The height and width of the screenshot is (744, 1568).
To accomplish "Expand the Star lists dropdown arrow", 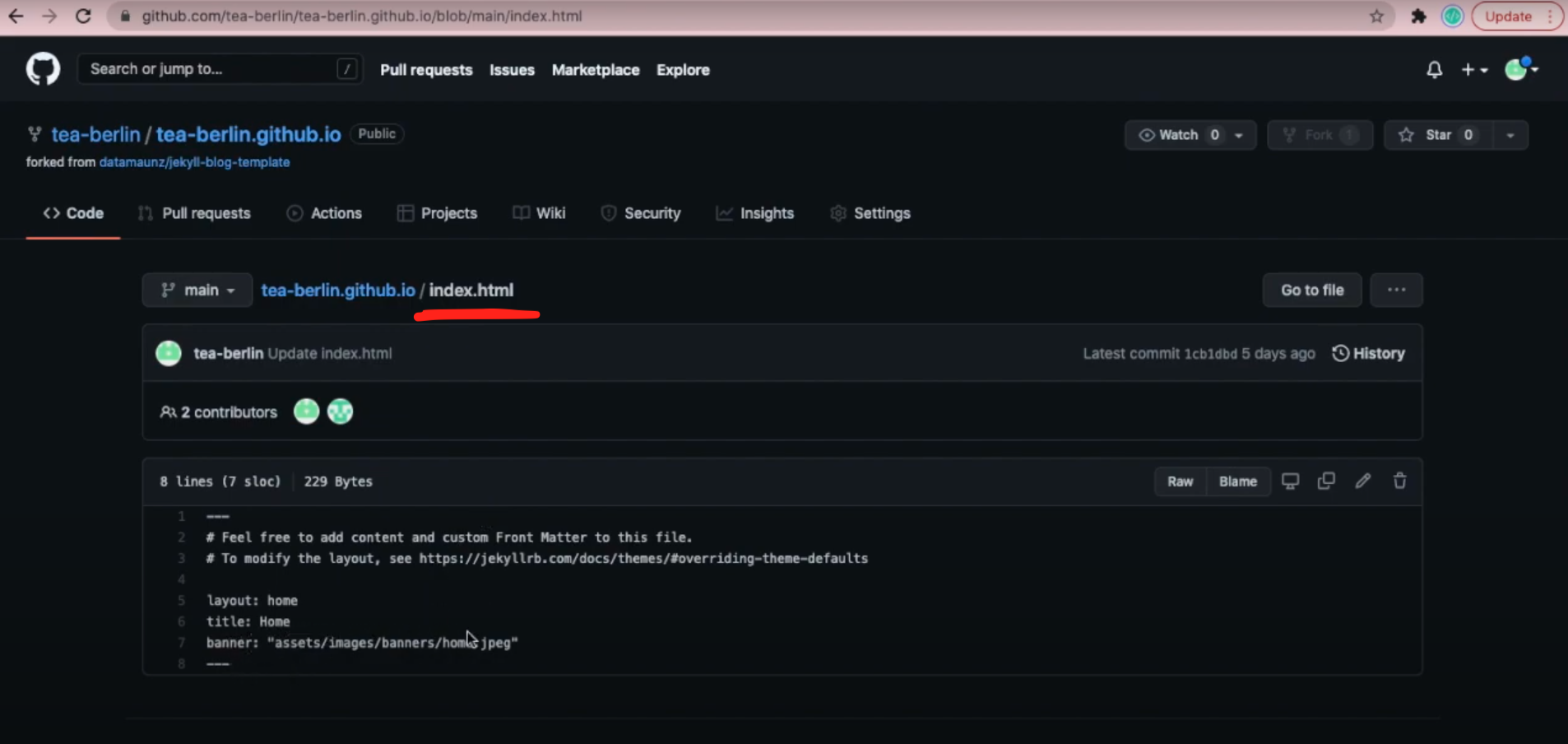I will coord(1510,135).
